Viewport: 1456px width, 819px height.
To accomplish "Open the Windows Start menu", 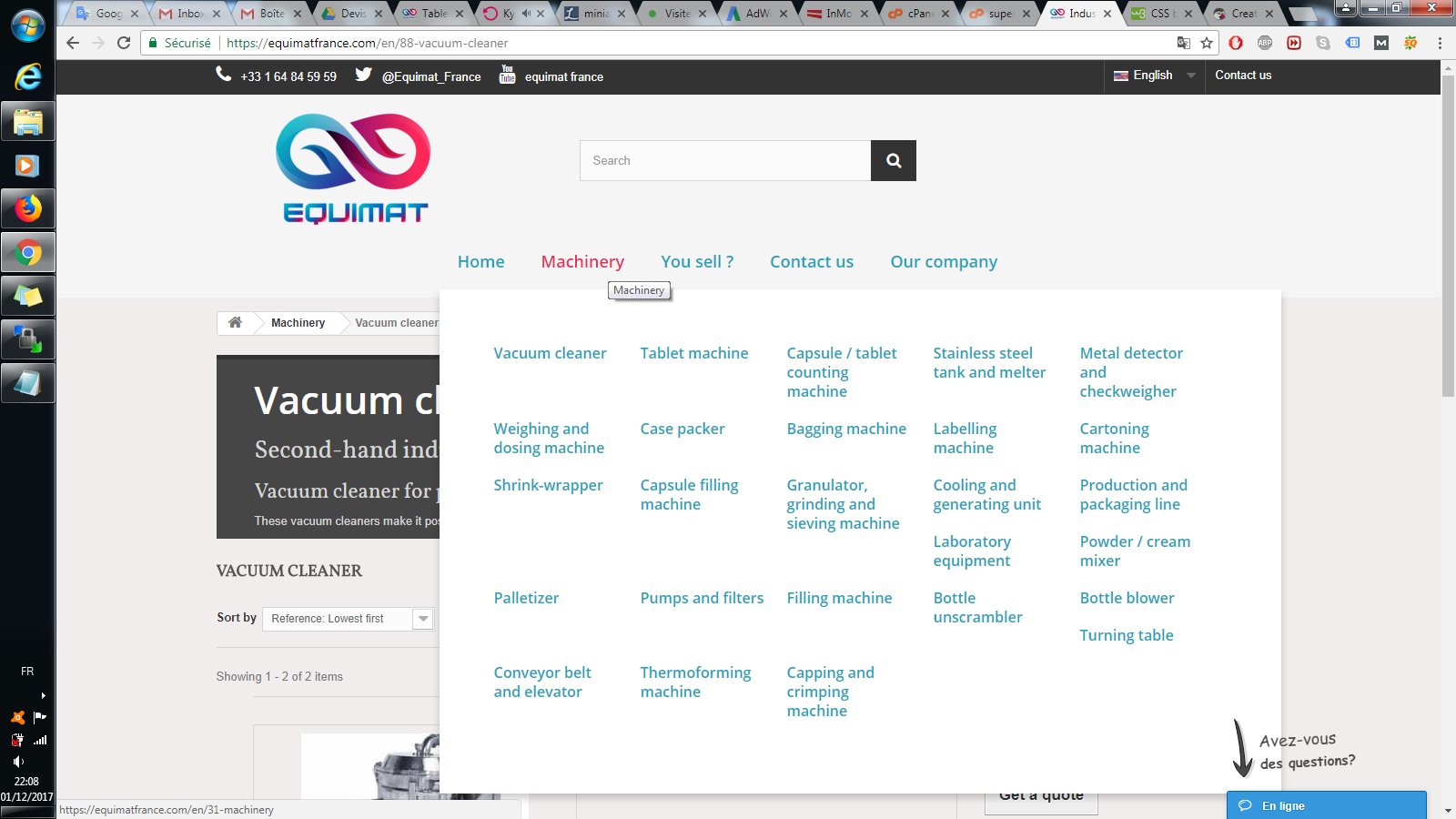I will [x=28, y=26].
